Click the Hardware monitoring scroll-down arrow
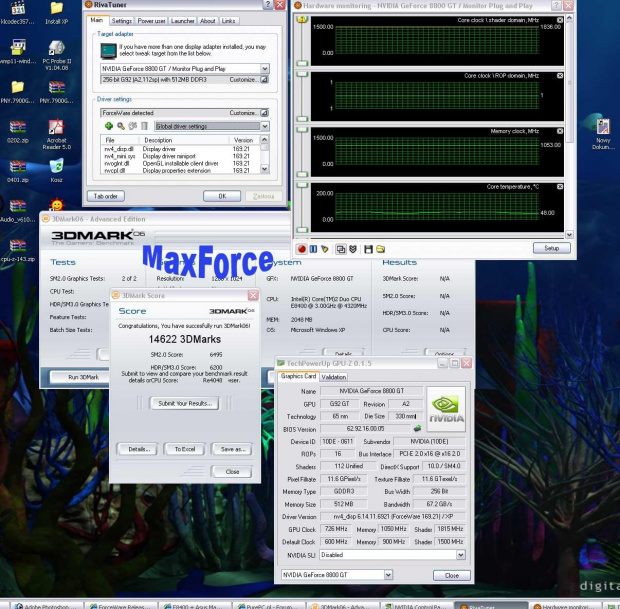The height and width of the screenshot is (609, 620). tap(569, 234)
